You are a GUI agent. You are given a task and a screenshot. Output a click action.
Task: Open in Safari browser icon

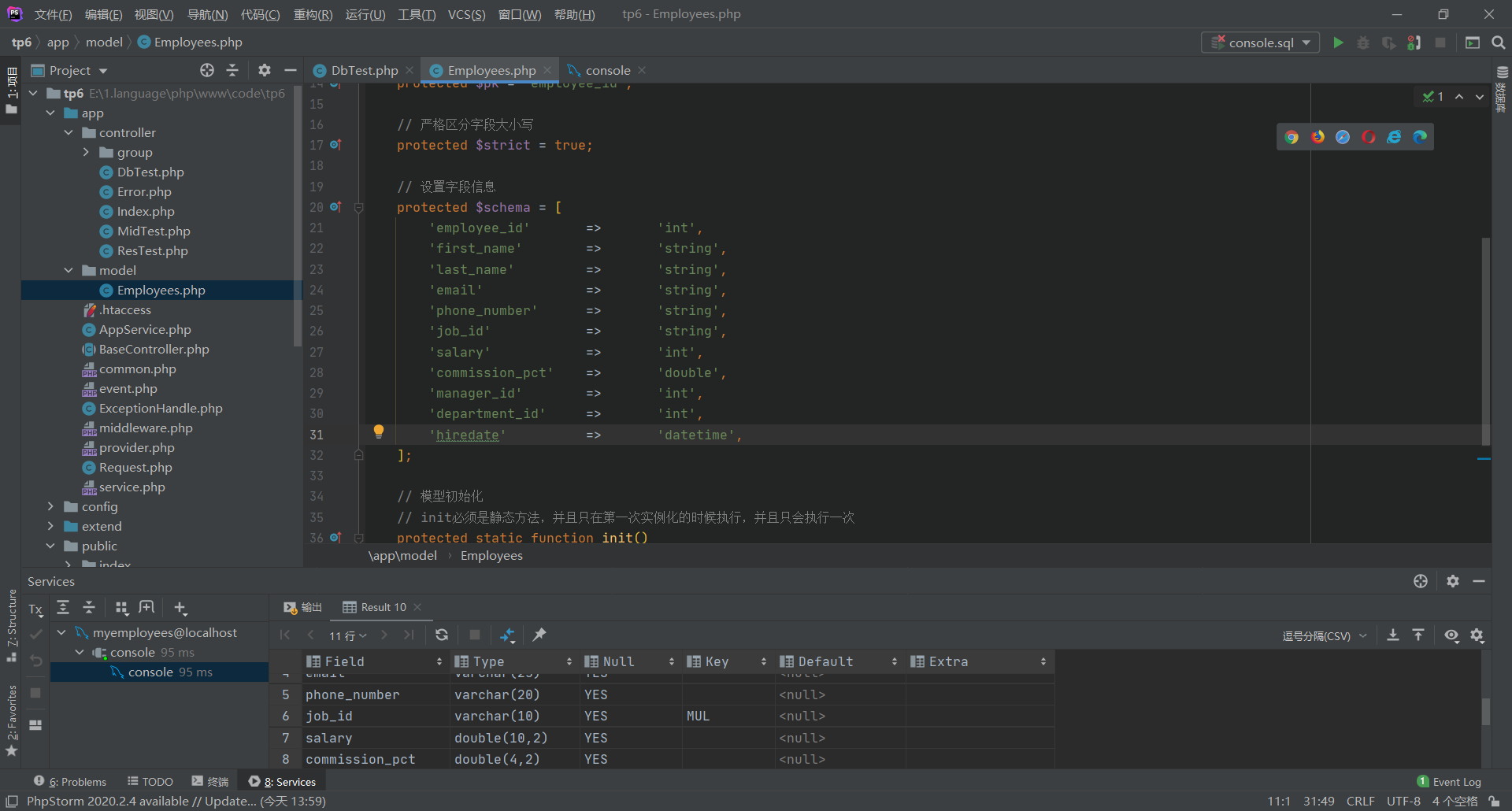tap(1343, 137)
